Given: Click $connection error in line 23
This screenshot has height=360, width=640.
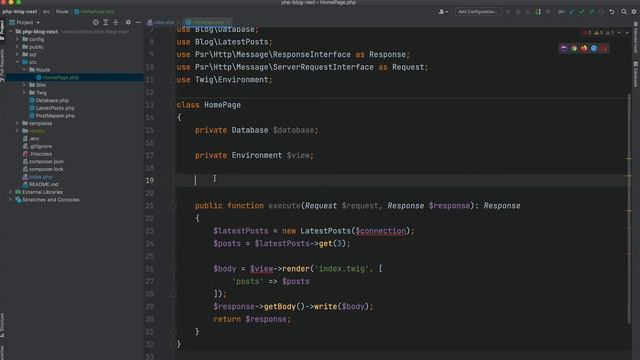Looking at the screenshot, I should click(x=380, y=231).
